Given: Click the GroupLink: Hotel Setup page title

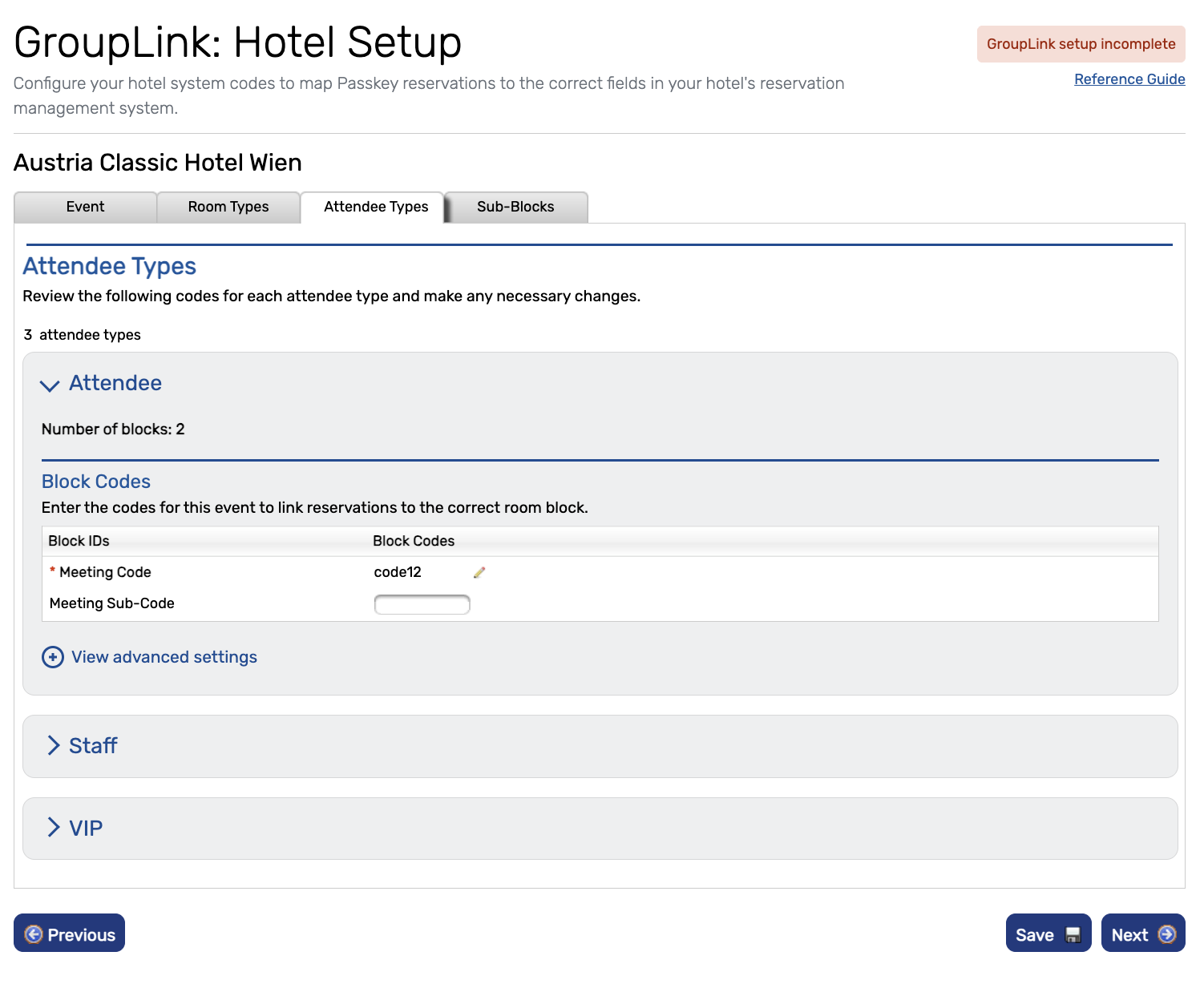Looking at the screenshot, I should (238, 42).
